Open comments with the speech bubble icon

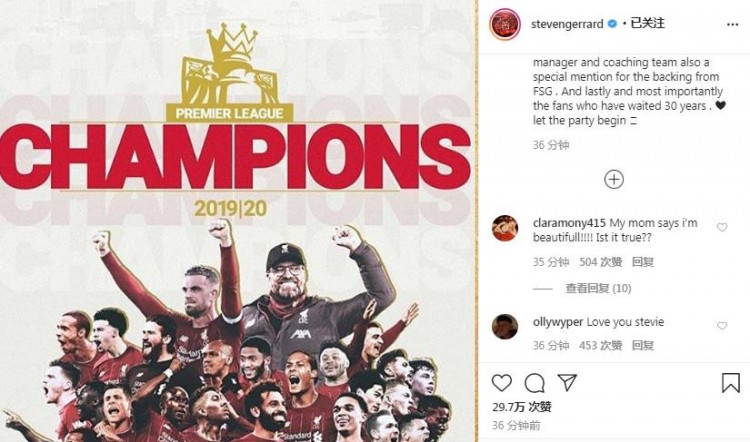534,383
